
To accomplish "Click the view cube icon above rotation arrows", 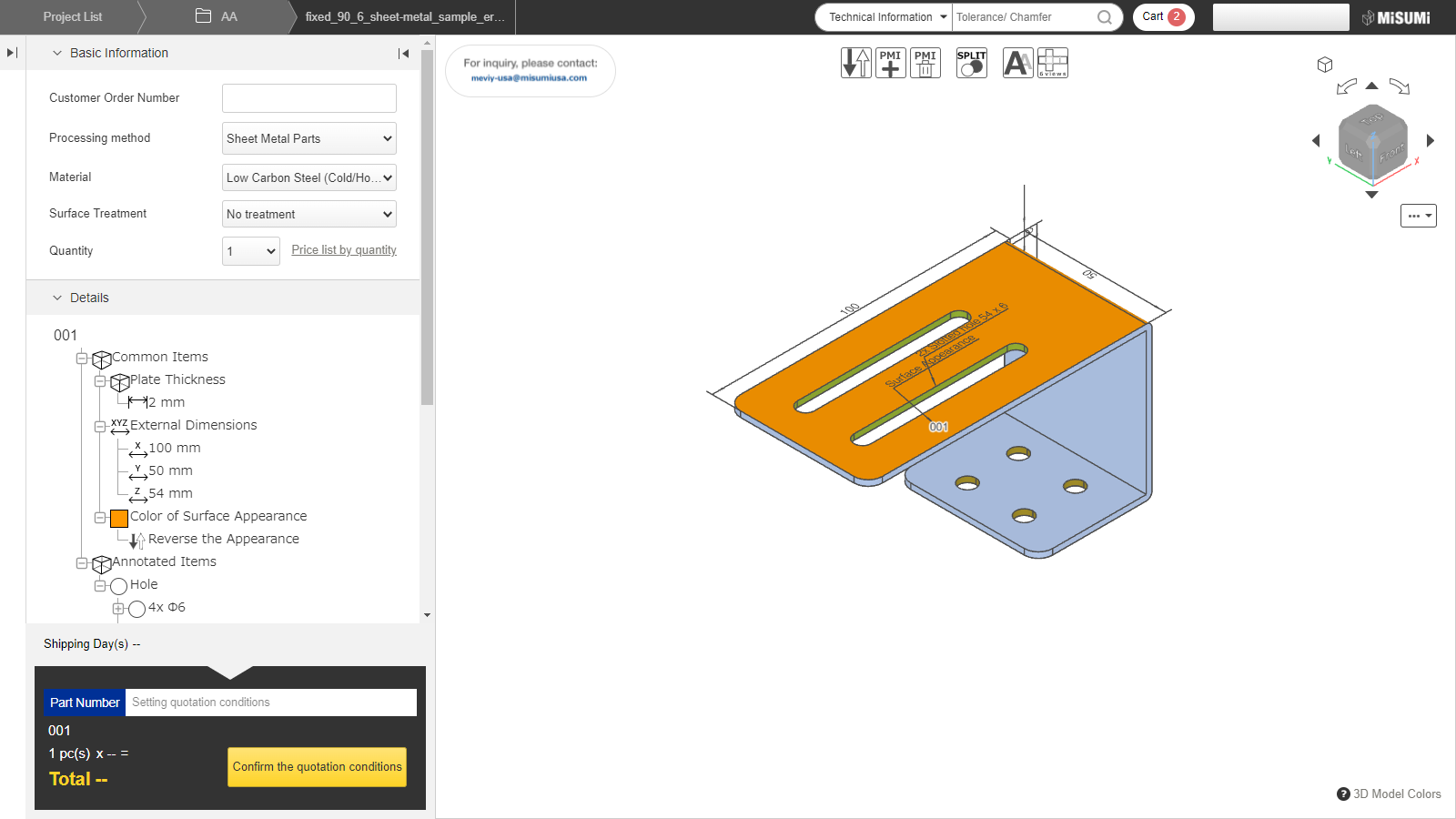I will 1325,64.
